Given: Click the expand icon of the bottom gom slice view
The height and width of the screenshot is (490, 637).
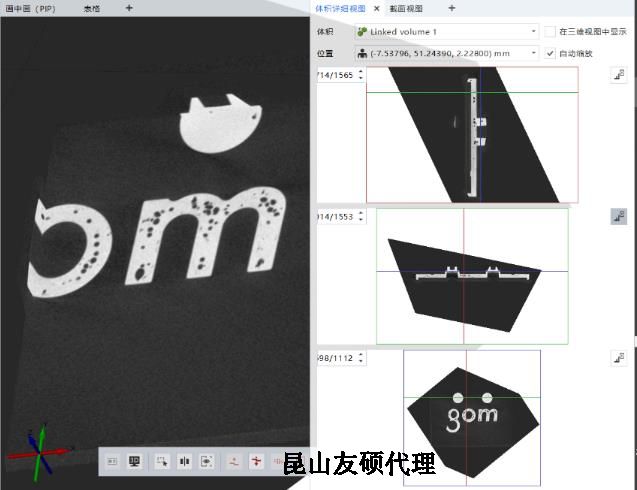Looking at the screenshot, I should point(619,358).
